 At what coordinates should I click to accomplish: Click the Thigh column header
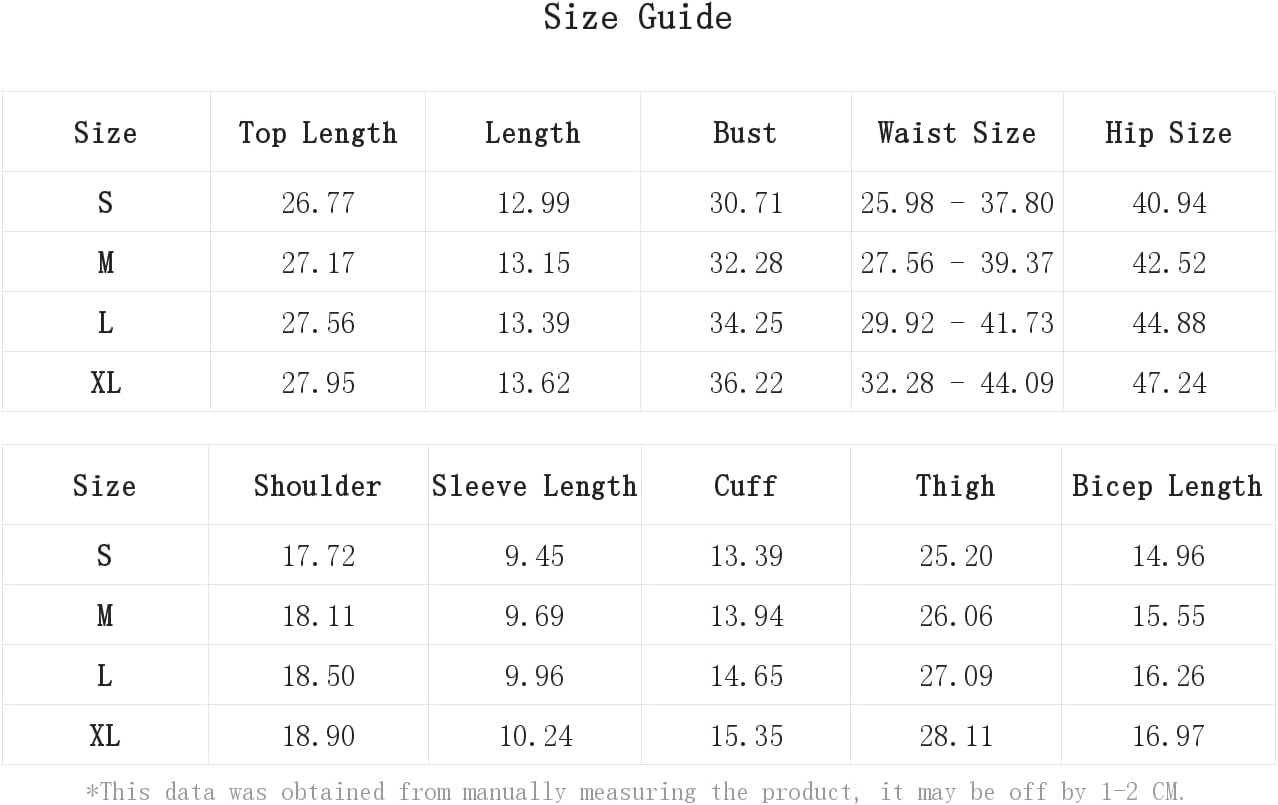point(955,486)
